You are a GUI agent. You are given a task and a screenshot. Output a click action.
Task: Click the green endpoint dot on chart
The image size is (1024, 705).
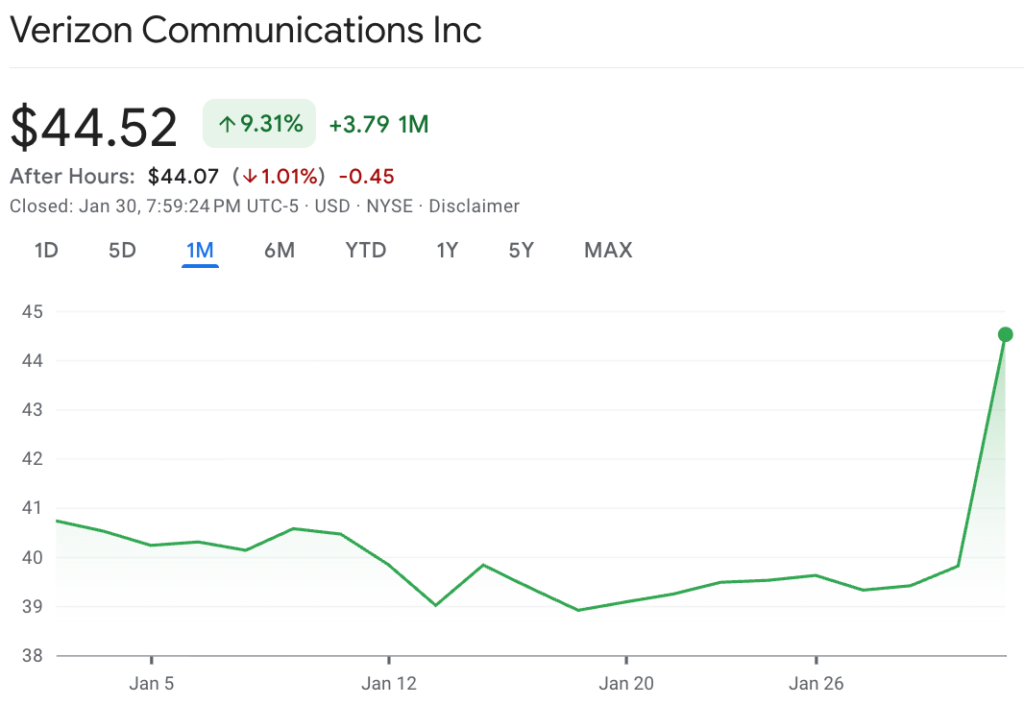pos(1005,334)
